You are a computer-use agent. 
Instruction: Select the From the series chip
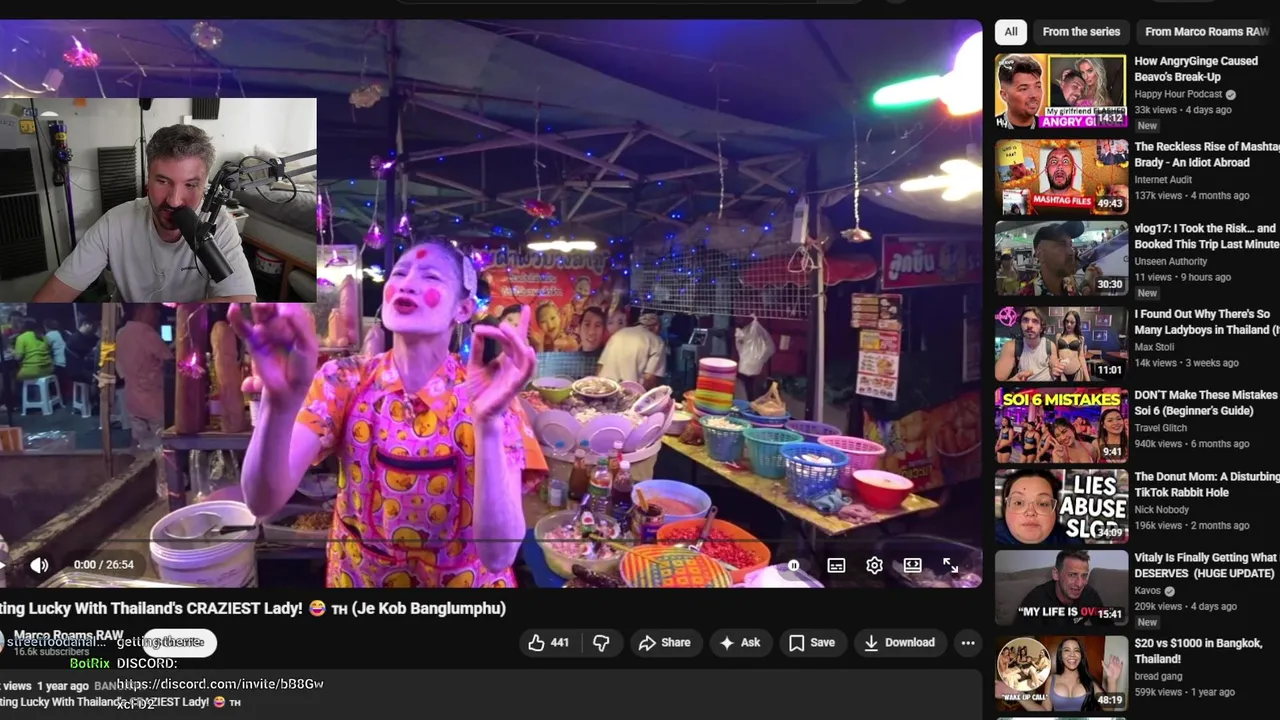tap(1081, 32)
